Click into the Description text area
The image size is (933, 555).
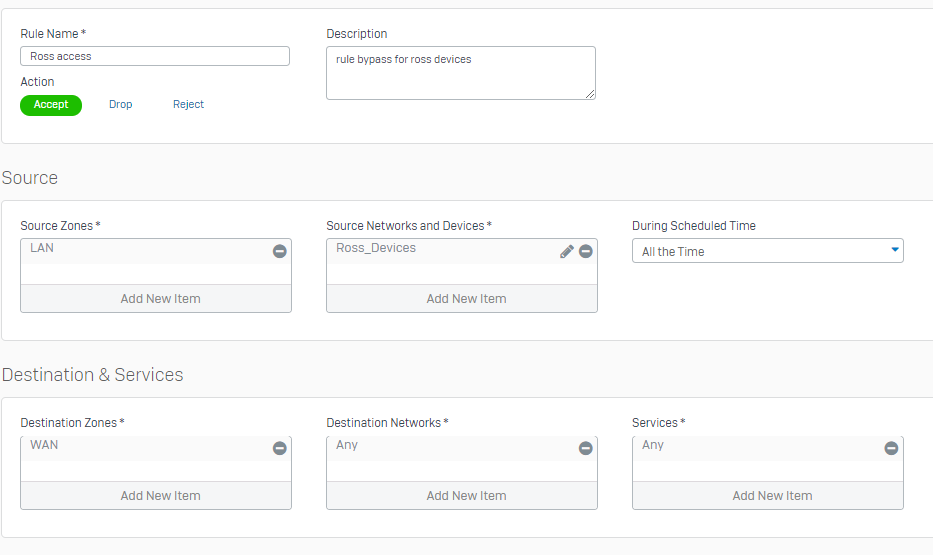coord(461,73)
